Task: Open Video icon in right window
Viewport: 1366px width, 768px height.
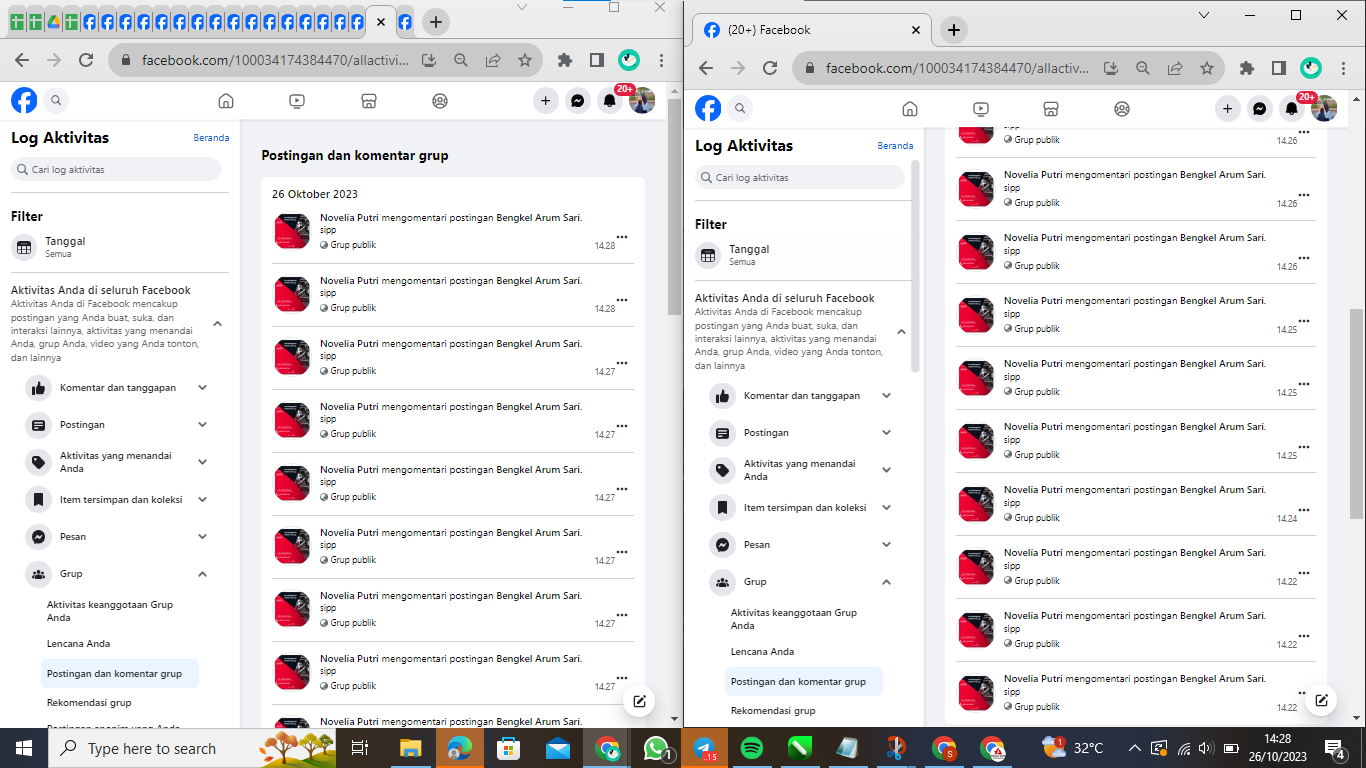Action: (981, 108)
